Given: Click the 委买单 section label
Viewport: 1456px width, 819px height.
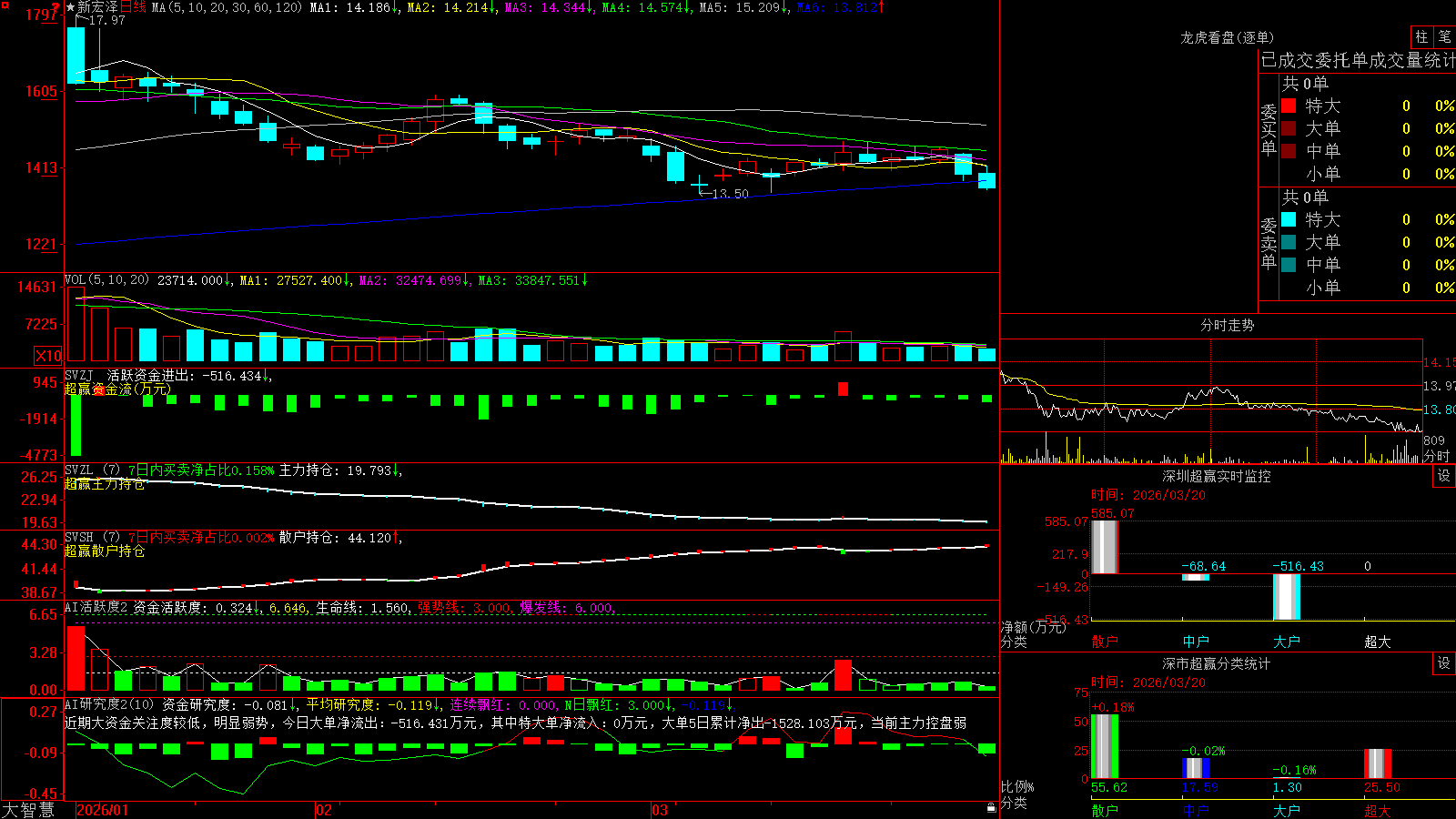Looking at the screenshot, I should (x=1269, y=130).
